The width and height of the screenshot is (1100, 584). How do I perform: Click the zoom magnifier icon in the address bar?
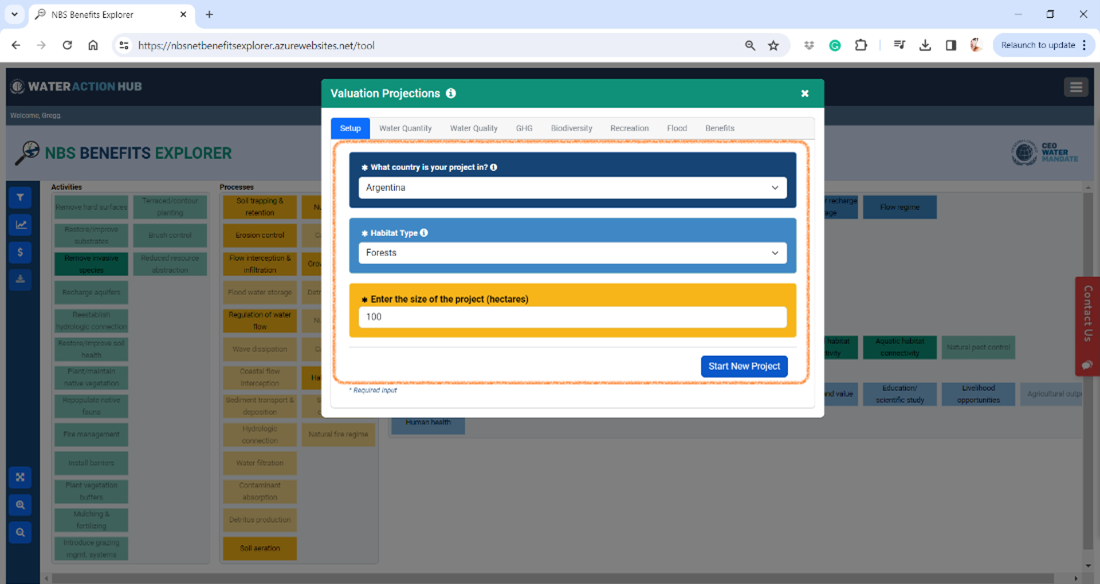tap(750, 45)
